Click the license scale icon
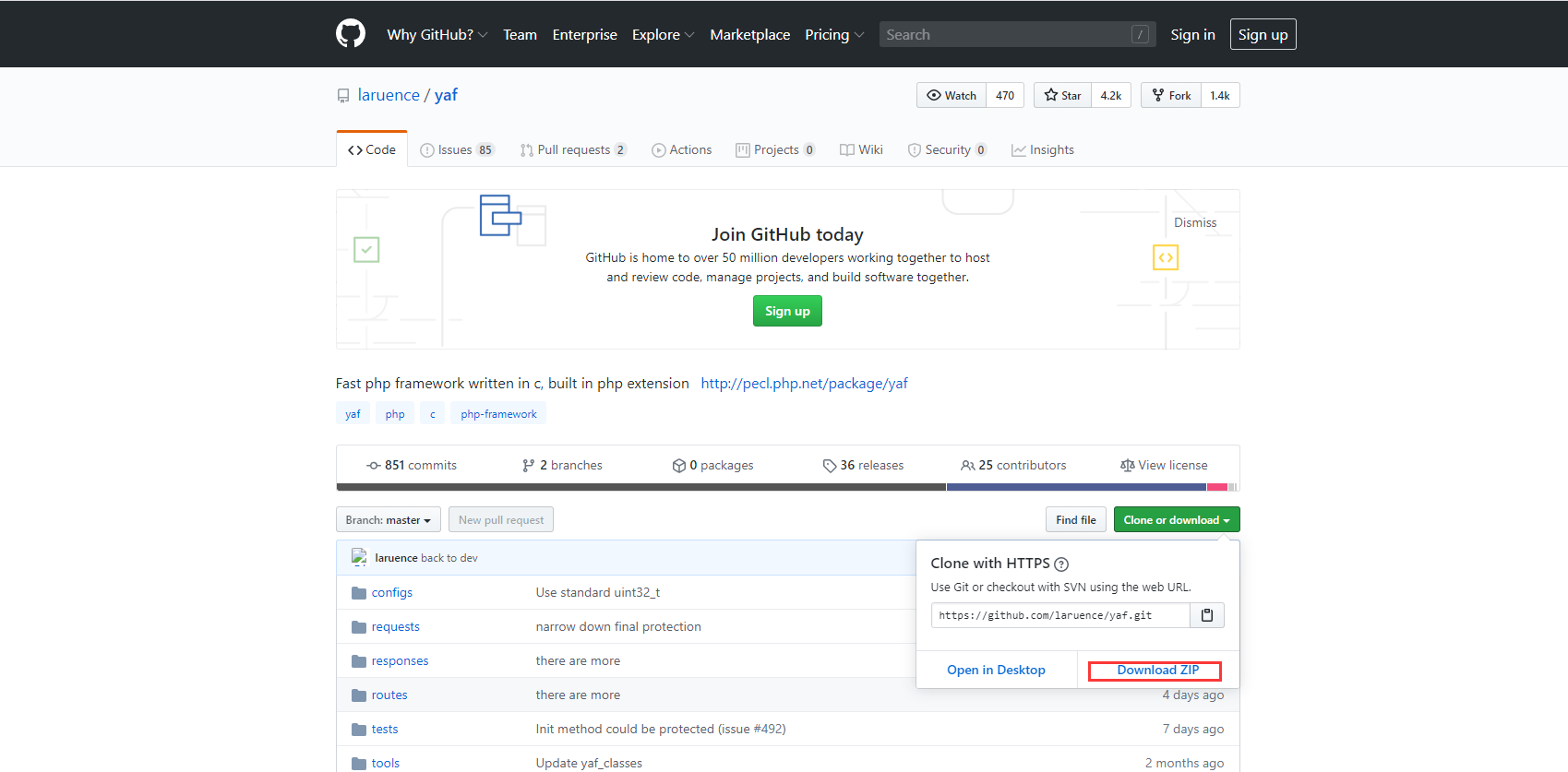 tap(1127, 466)
